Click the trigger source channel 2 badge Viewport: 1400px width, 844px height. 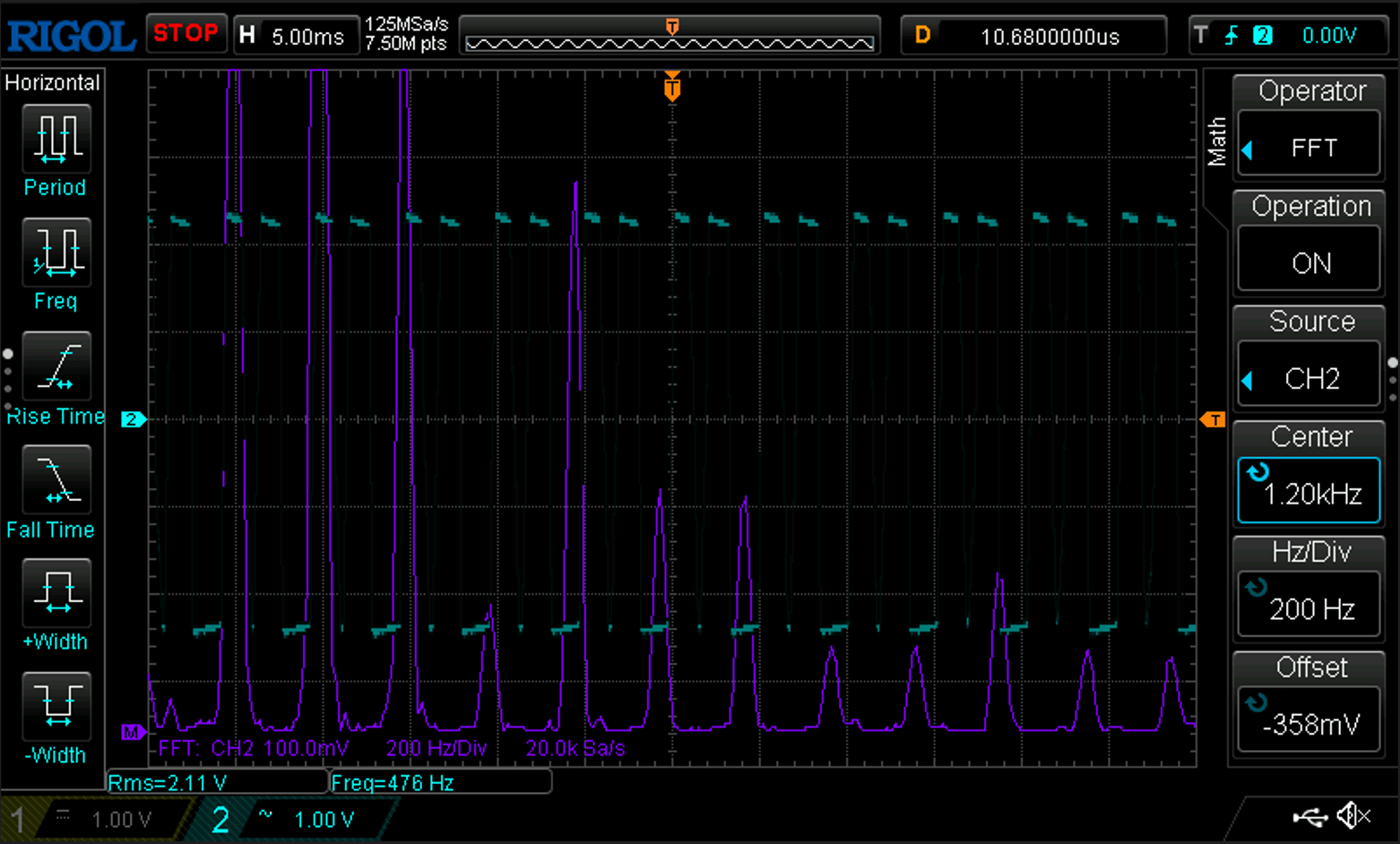pyautogui.click(x=1263, y=35)
